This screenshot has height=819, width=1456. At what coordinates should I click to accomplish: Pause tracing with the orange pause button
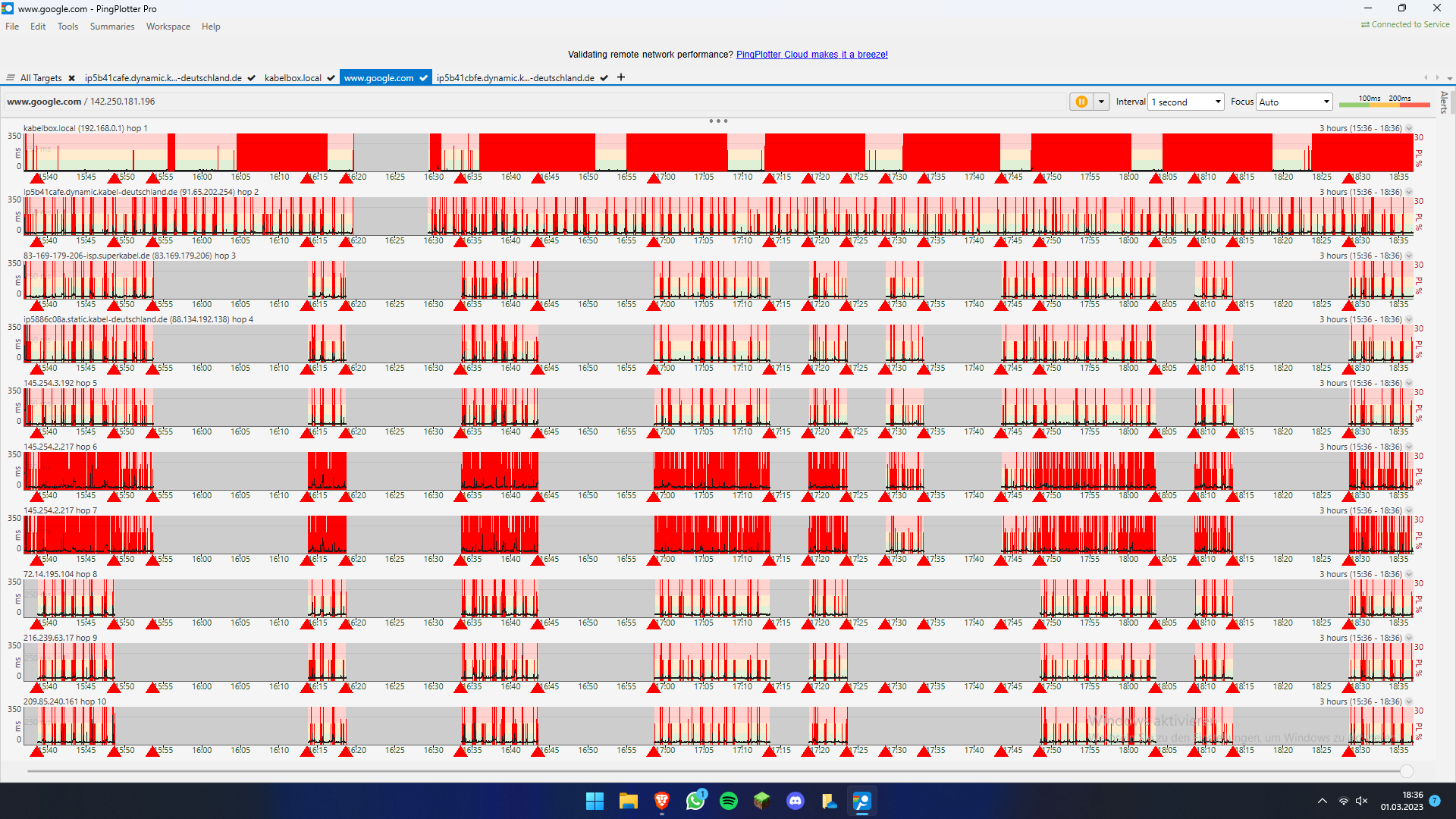1081,102
